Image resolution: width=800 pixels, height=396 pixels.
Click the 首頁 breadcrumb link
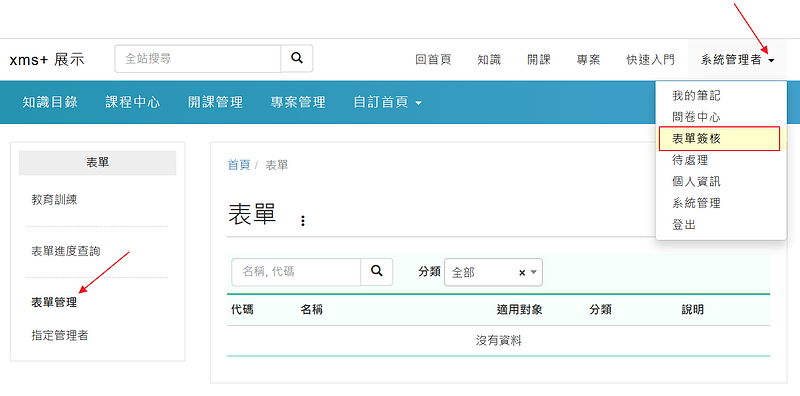(x=239, y=165)
